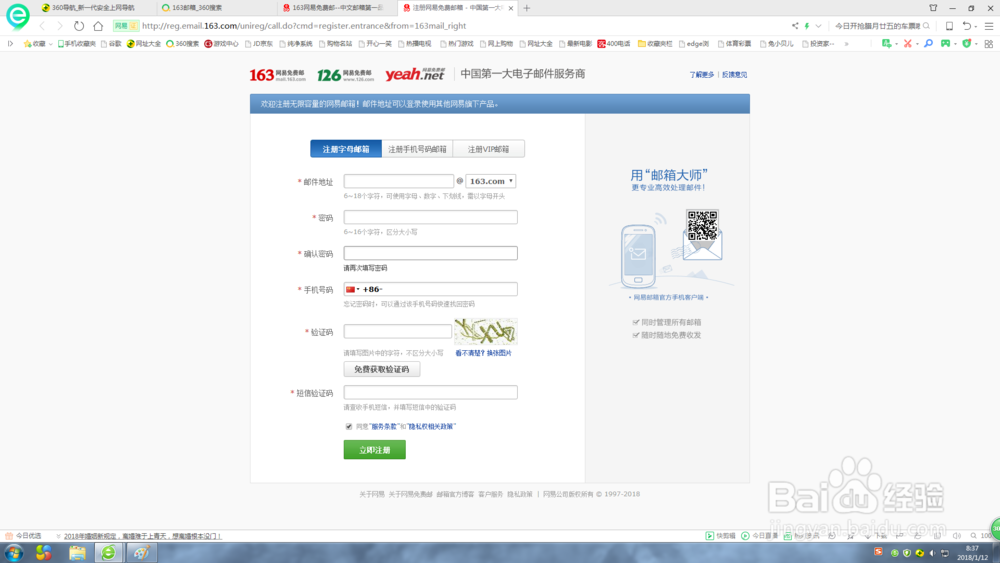Click the 确认密码 input field
The height and width of the screenshot is (563, 1000).
430,253
